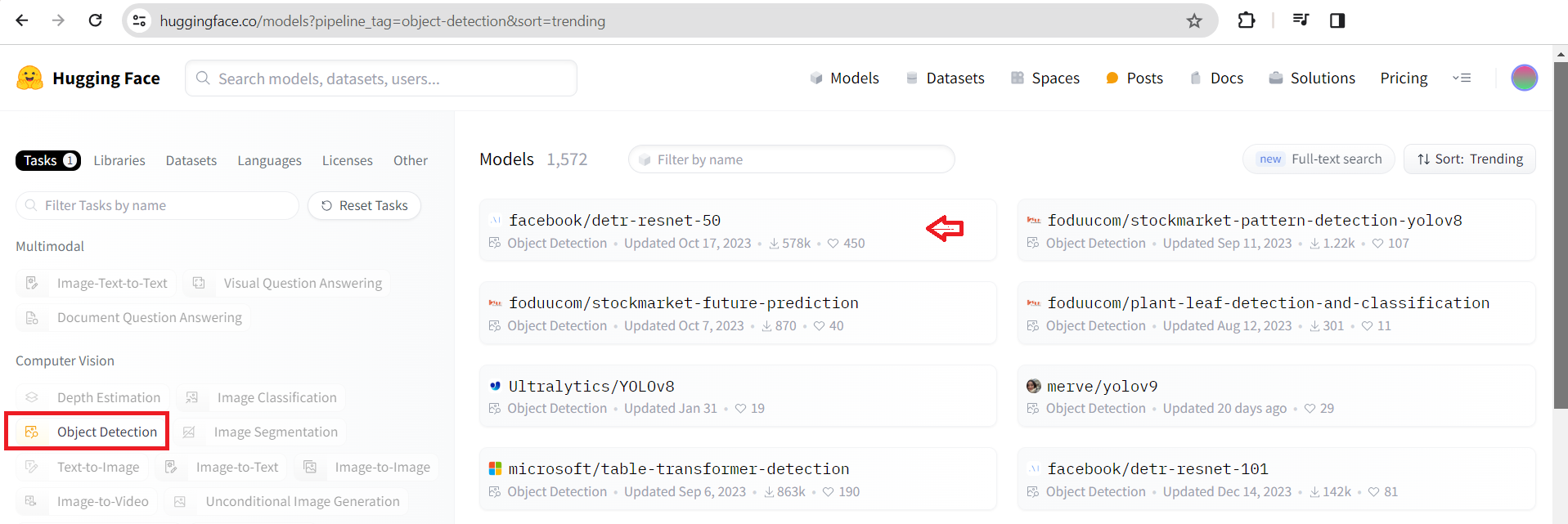Click the Filter by name model field
Image resolution: width=1568 pixels, height=524 pixels.
pos(791,159)
